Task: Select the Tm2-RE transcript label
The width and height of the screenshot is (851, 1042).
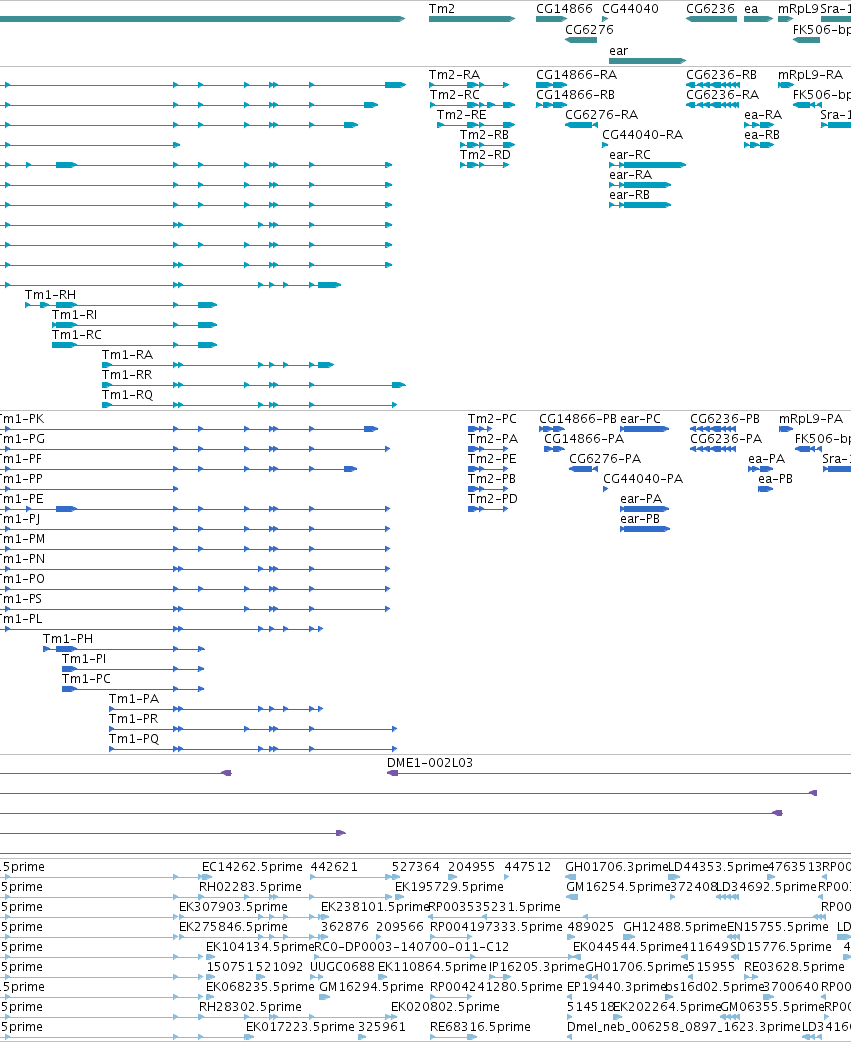Action: pyautogui.click(x=462, y=115)
